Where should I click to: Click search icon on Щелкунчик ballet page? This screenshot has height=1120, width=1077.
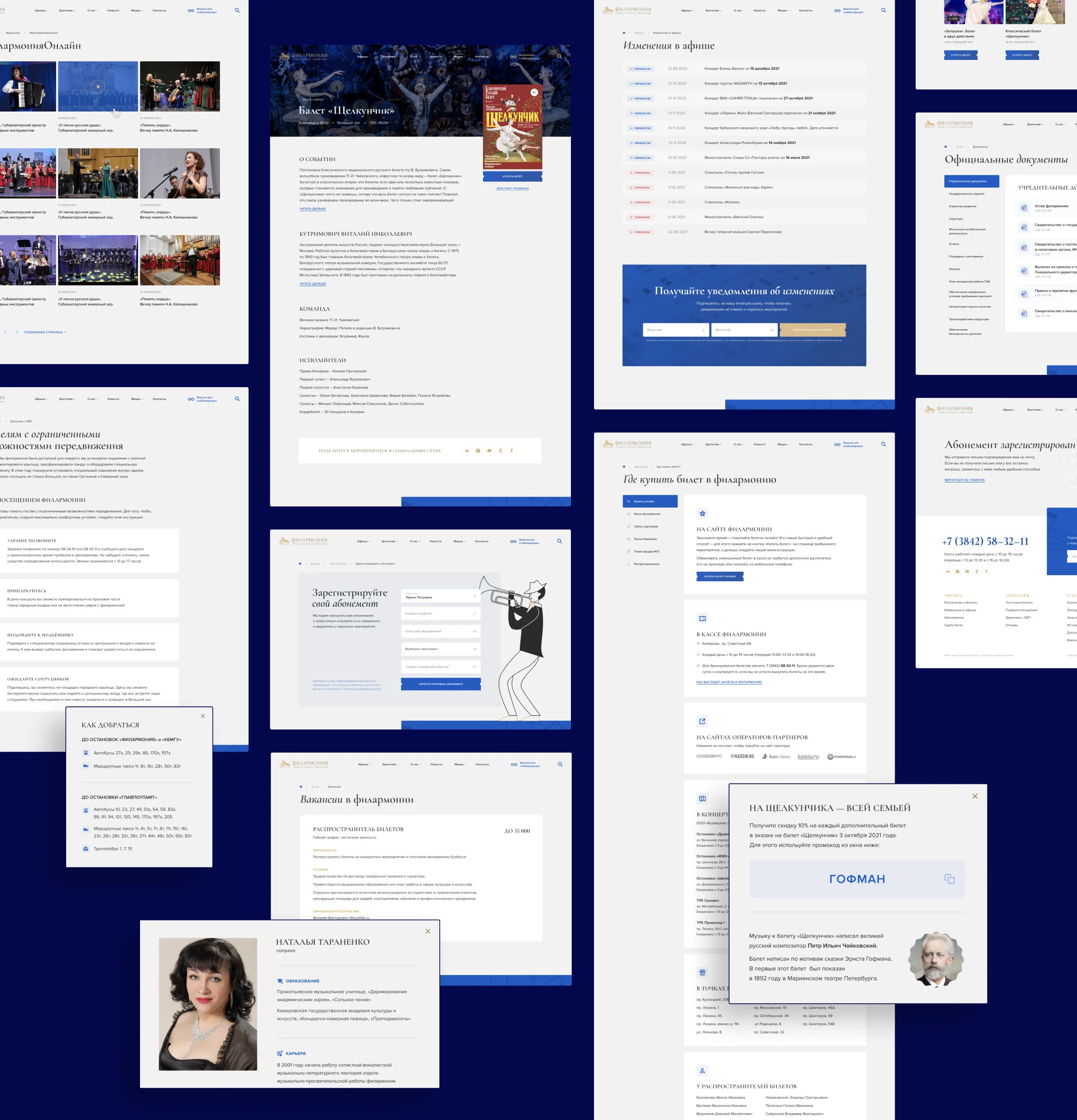559,56
